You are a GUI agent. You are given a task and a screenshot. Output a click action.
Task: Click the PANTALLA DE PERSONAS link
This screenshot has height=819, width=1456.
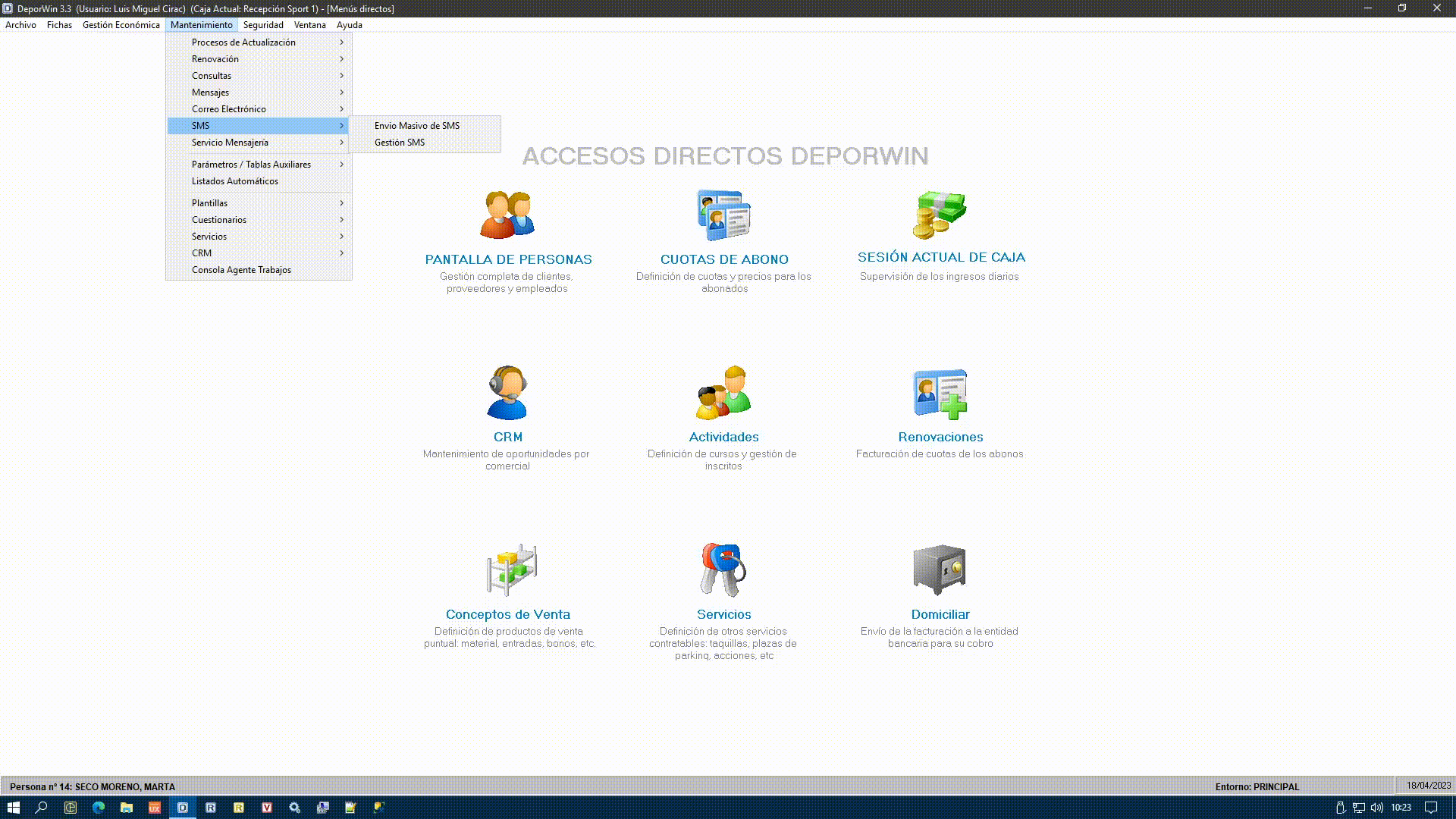click(508, 259)
